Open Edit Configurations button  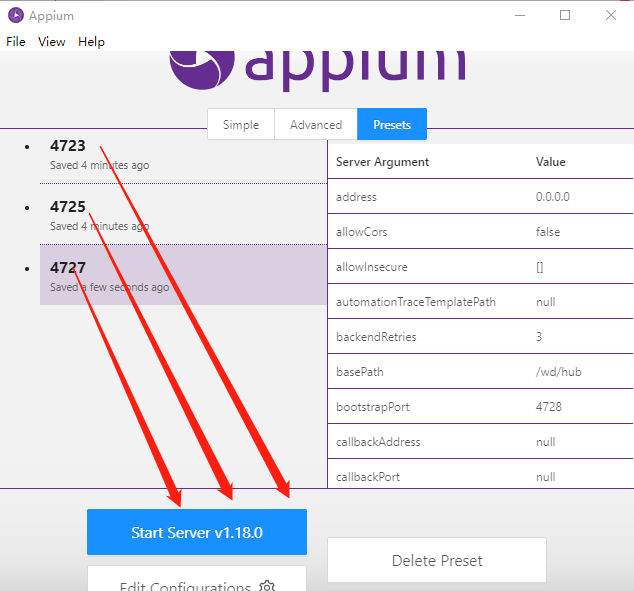tap(197, 579)
